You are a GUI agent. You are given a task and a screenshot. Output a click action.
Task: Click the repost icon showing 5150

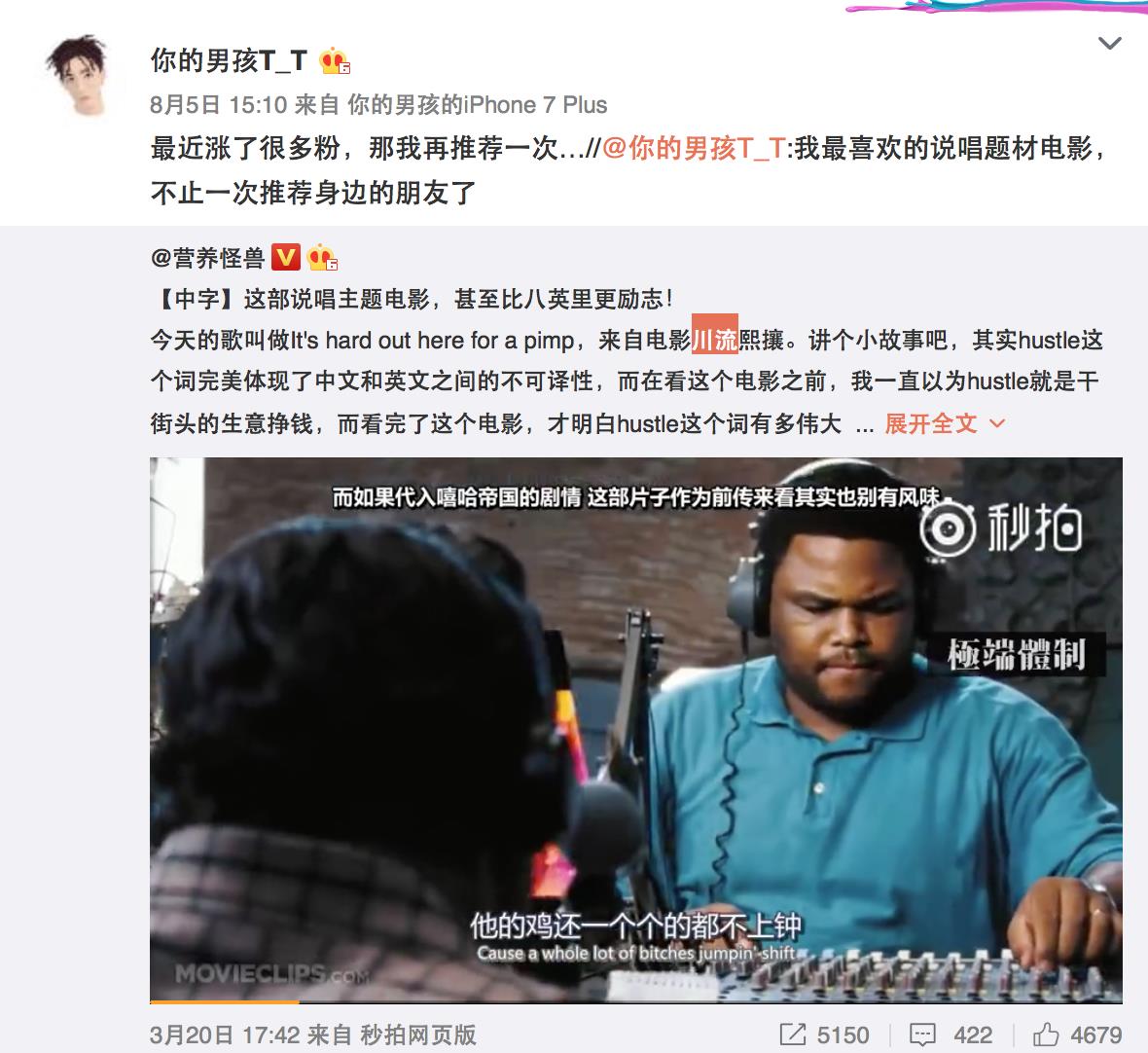(x=792, y=1035)
